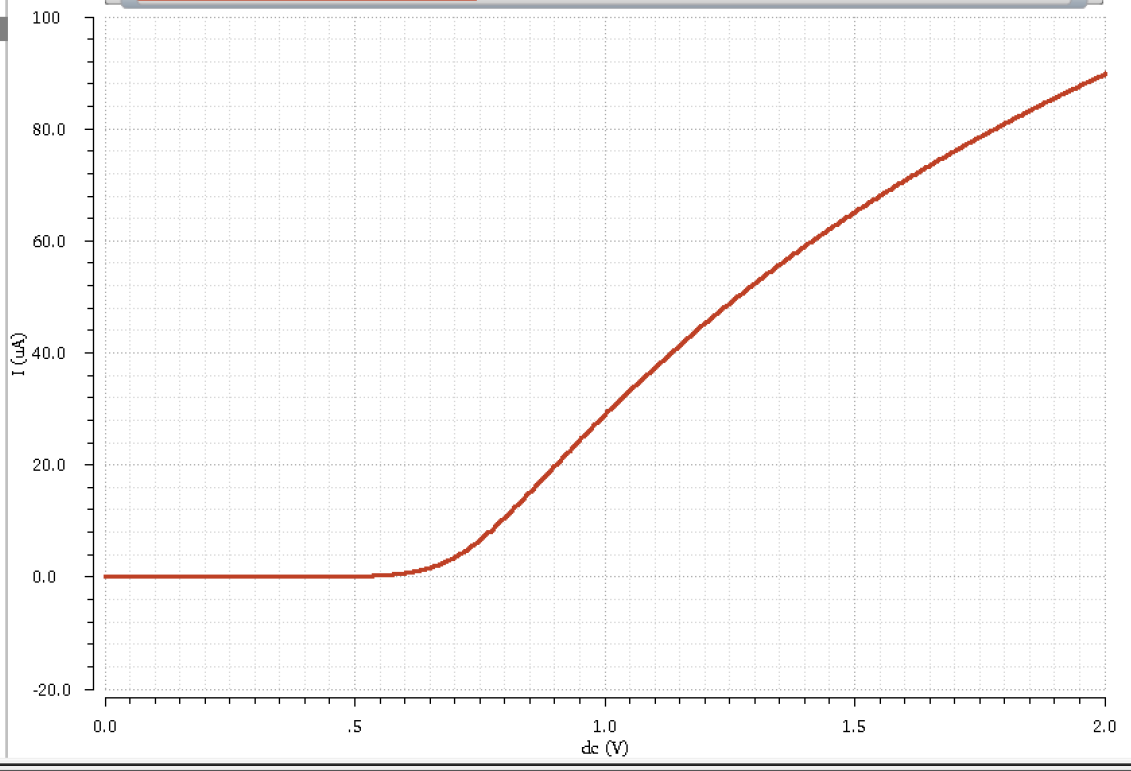The width and height of the screenshot is (1131, 771).
Task: Click the 40.0 tick label on Y axis
Action: click(49, 352)
